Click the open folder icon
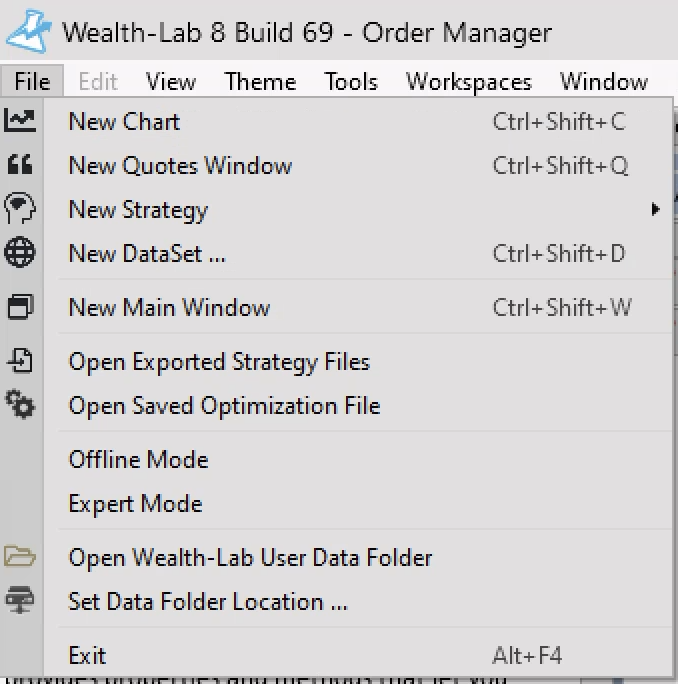This screenshot has height=684, width=678. pos(20,557)
